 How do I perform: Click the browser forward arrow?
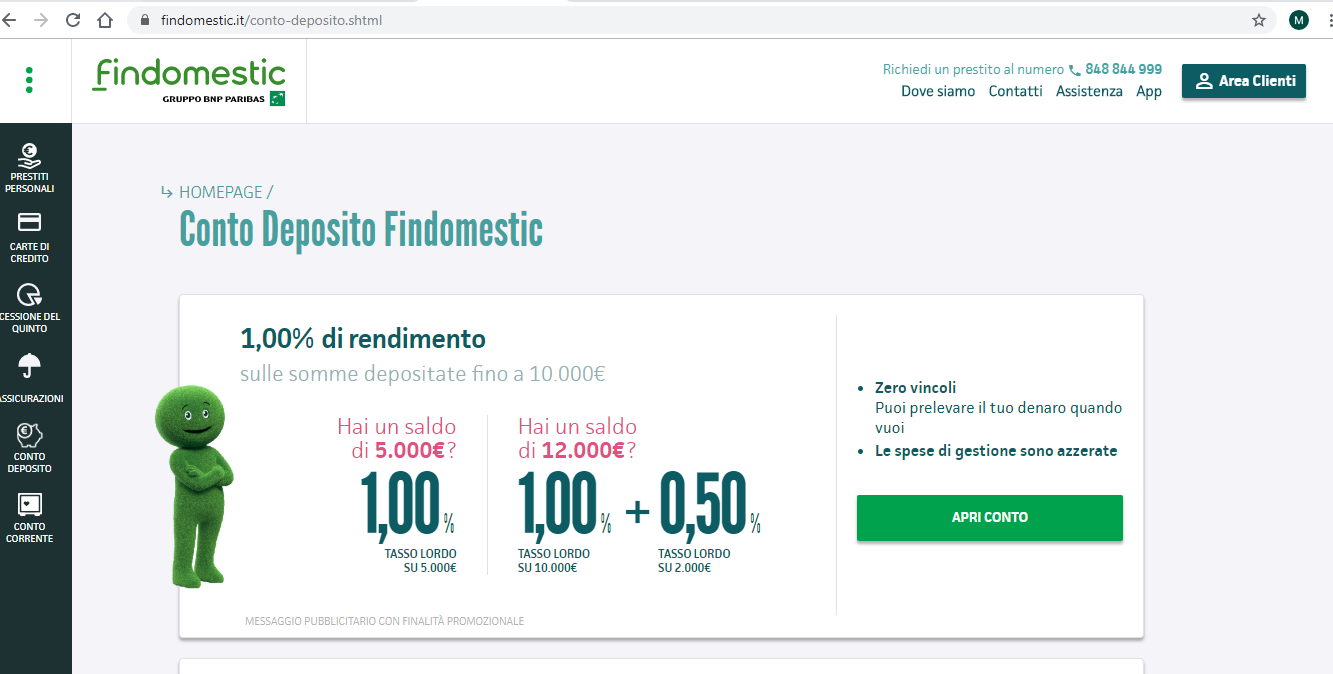click(x=41, y=20)
